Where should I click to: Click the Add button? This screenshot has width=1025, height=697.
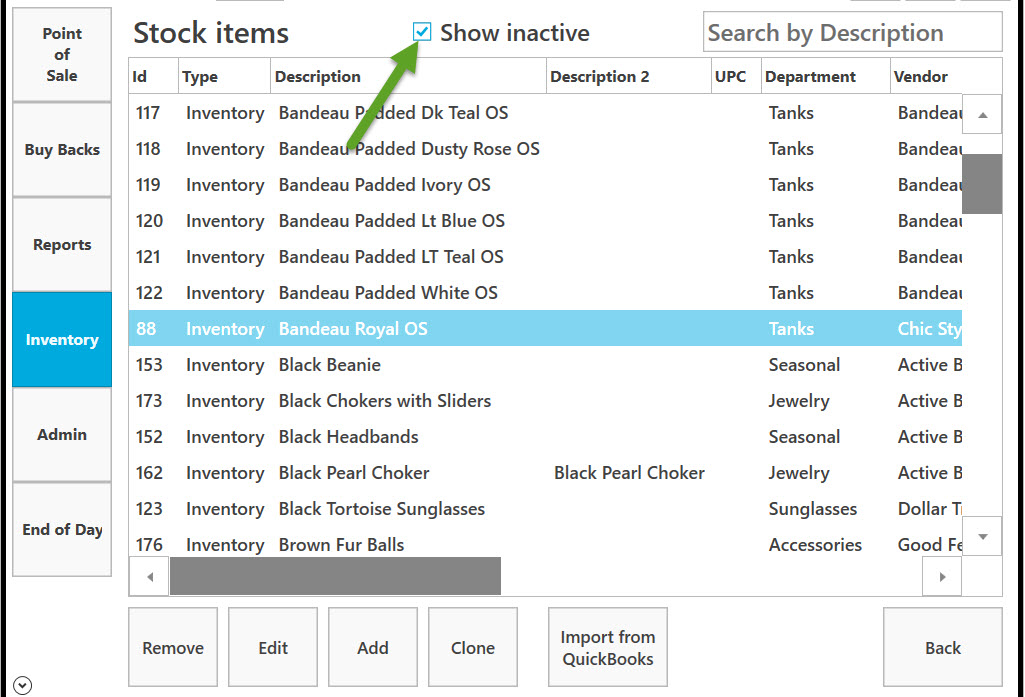[x=373, y=647]
